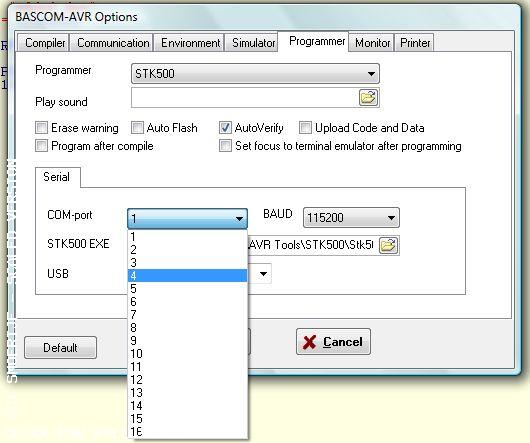Select COM-port 2 from list
This screenshot has height=443, width=530.
188,249
